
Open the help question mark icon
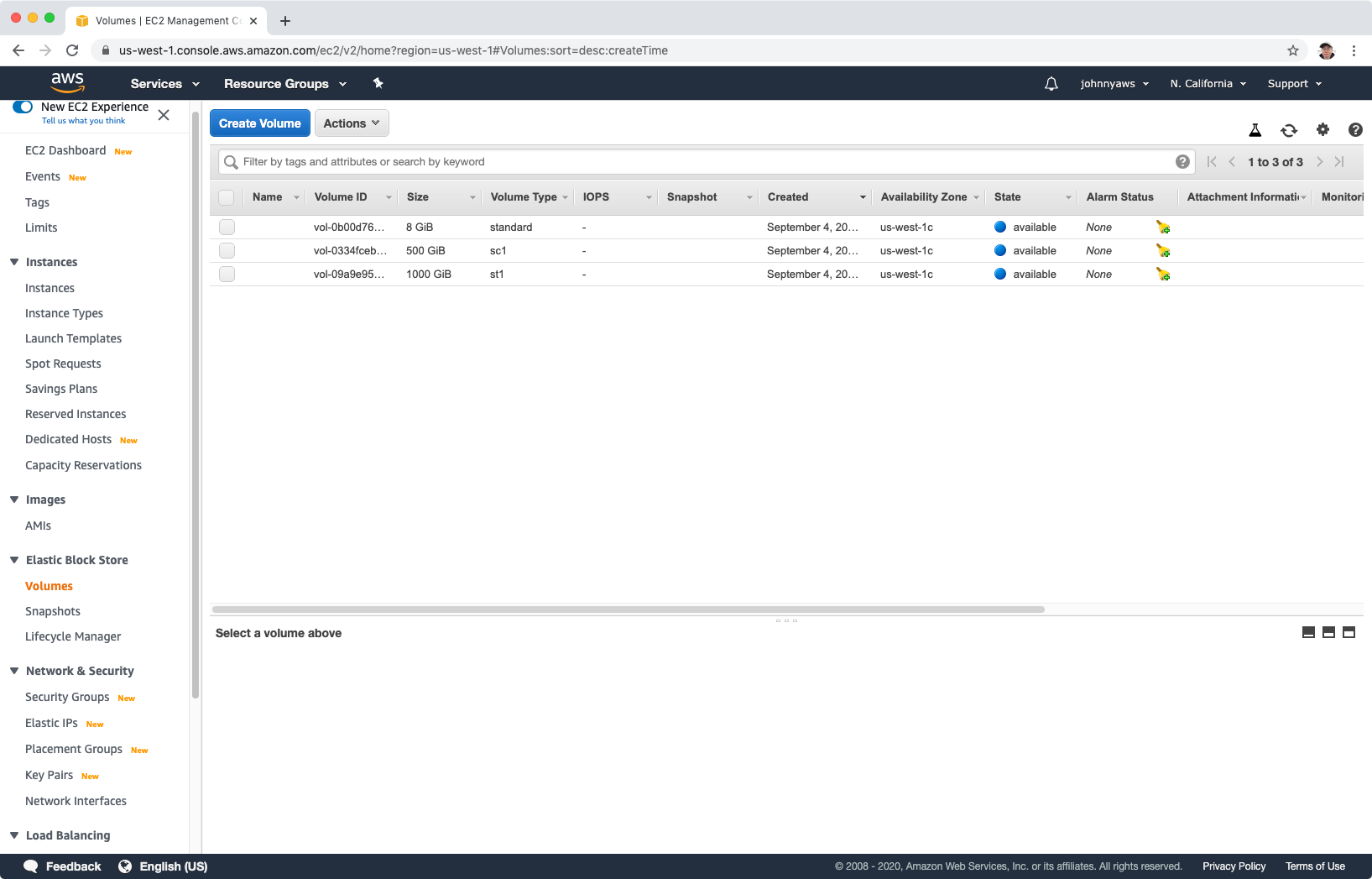(1355, 129)
